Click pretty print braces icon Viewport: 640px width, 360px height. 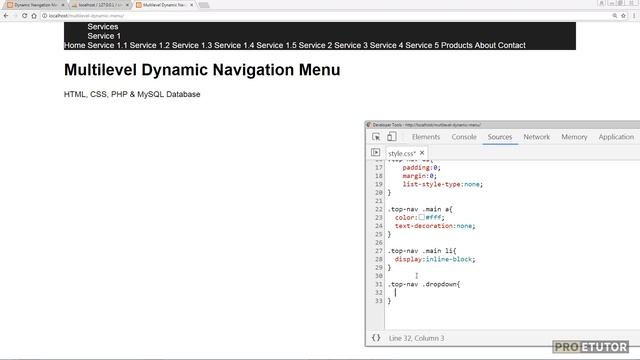click(x=376, y=338)
